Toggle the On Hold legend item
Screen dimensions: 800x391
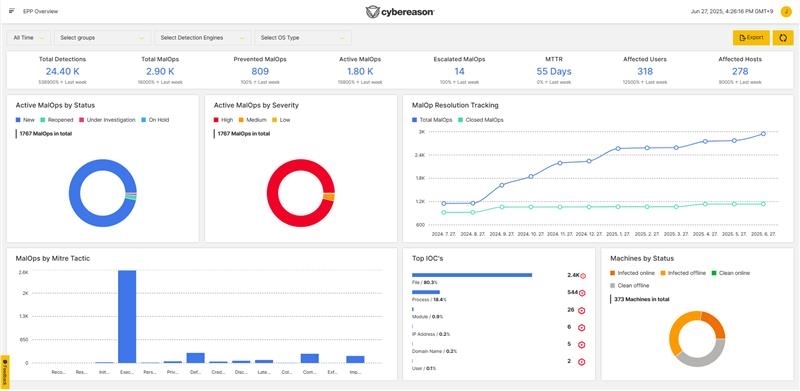tap(155, 120)
